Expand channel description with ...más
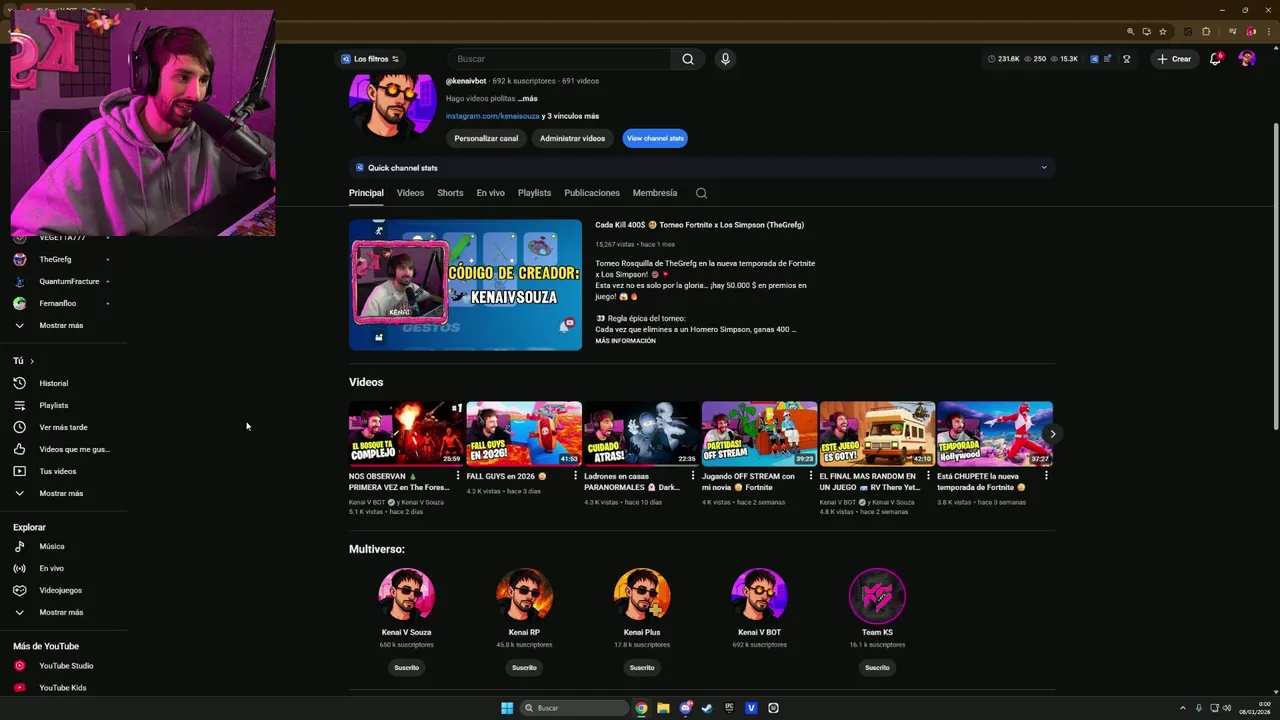1280x720 pixels. 528,99
